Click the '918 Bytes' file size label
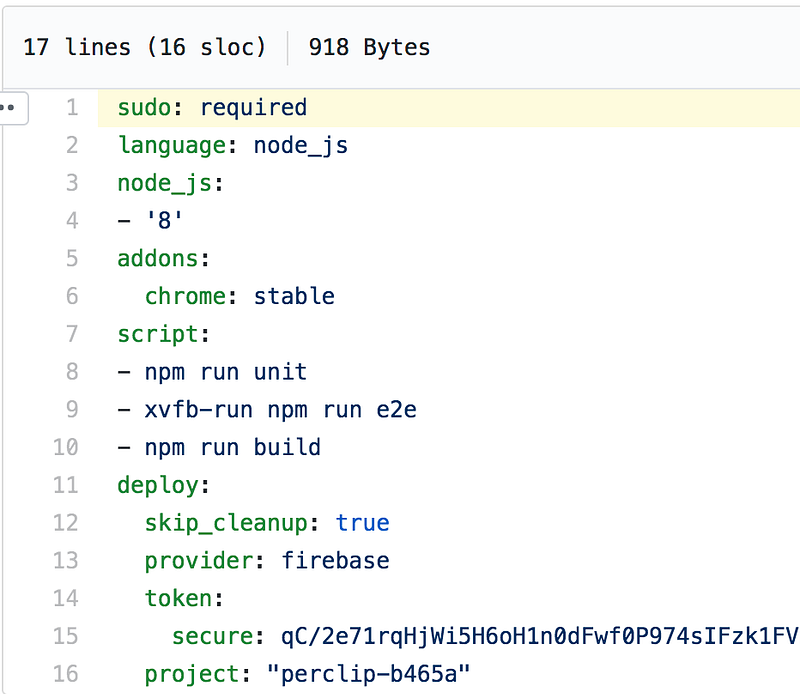Viewport: 800px width, 694px height. 369,47
